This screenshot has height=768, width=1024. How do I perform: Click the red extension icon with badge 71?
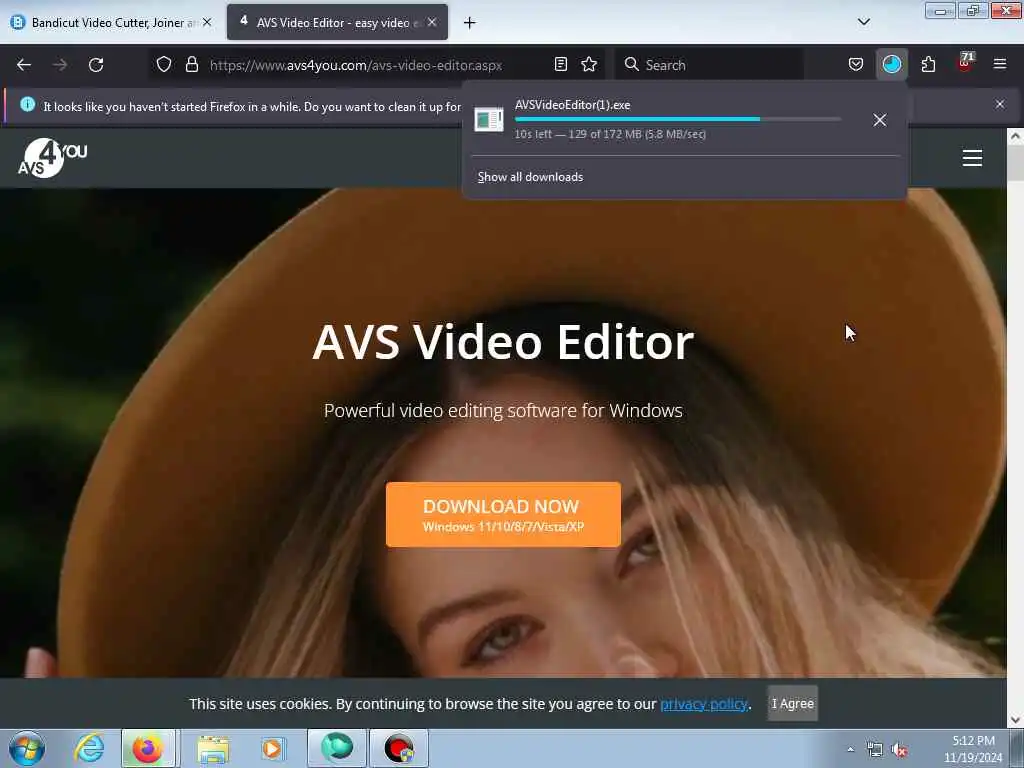pos(965,63)
